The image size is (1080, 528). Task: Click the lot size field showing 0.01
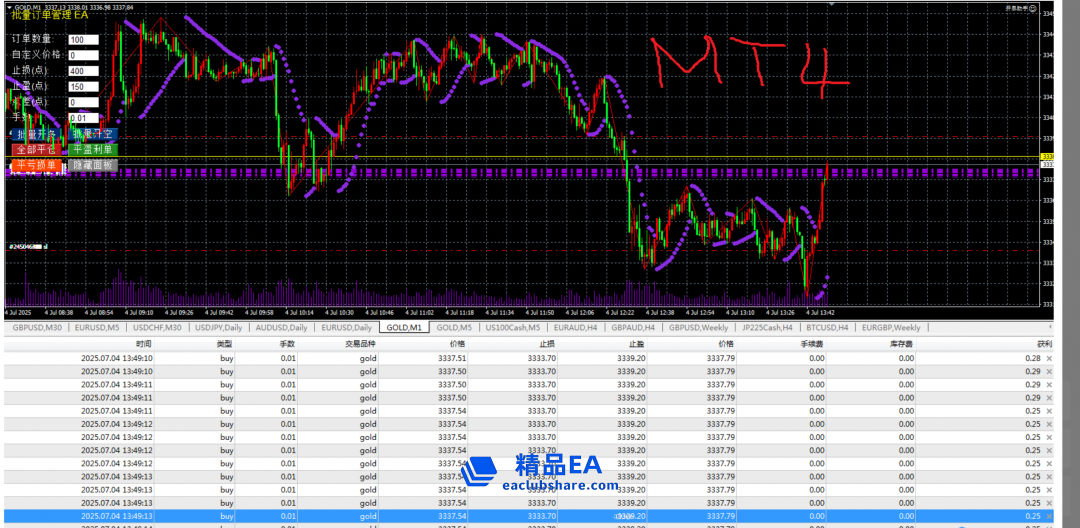point(83,118)
